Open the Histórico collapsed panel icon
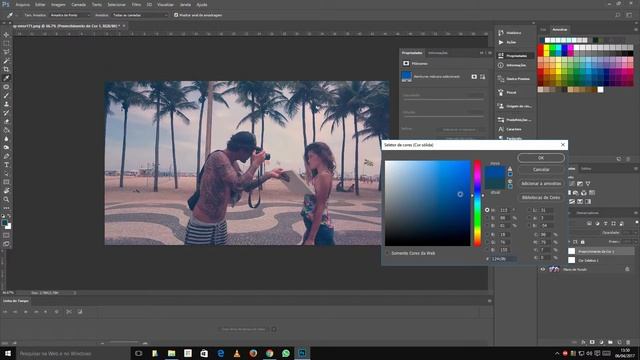 [x=501, y=33]
